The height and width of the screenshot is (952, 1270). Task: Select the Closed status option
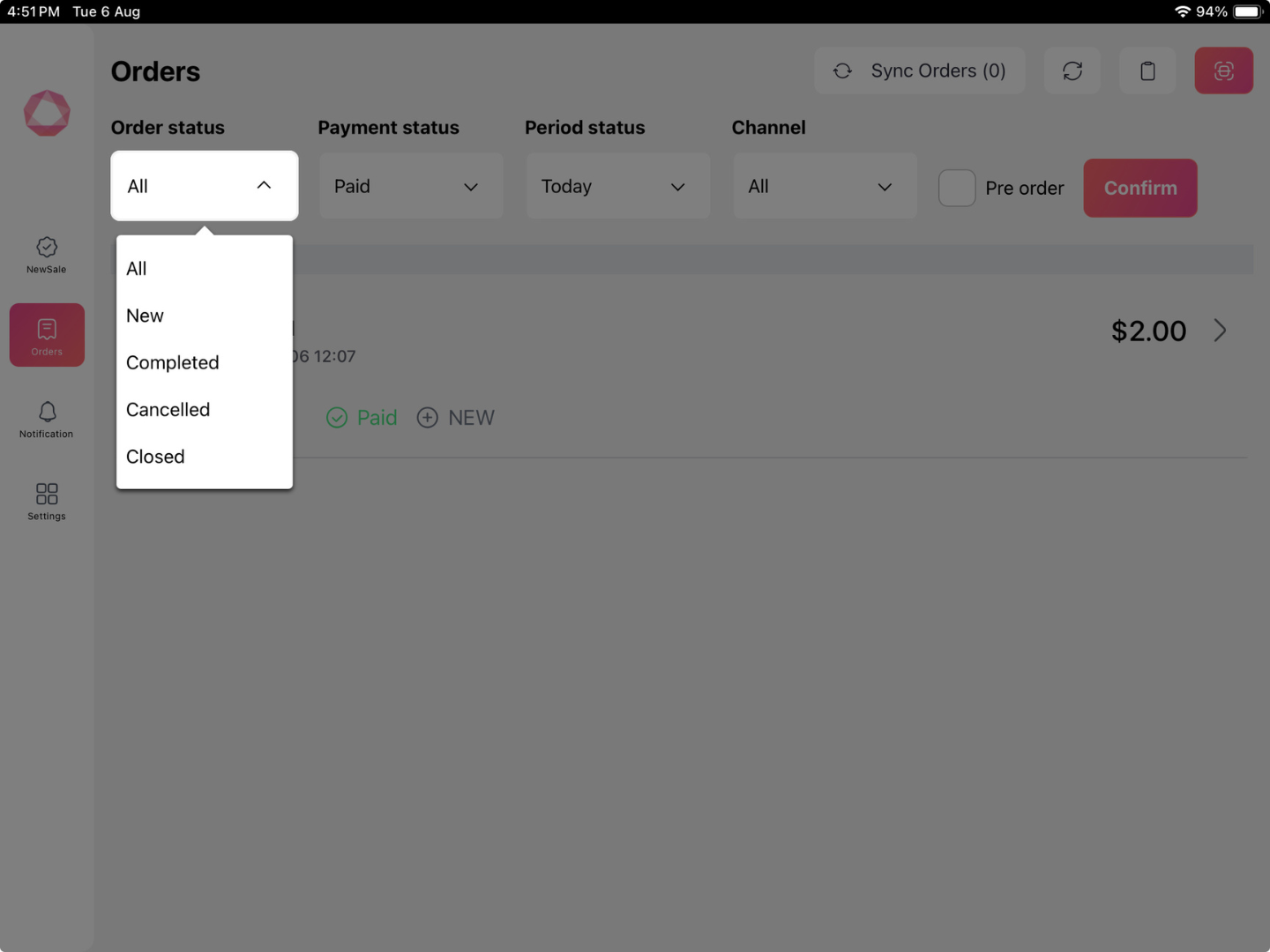point(156,457)
